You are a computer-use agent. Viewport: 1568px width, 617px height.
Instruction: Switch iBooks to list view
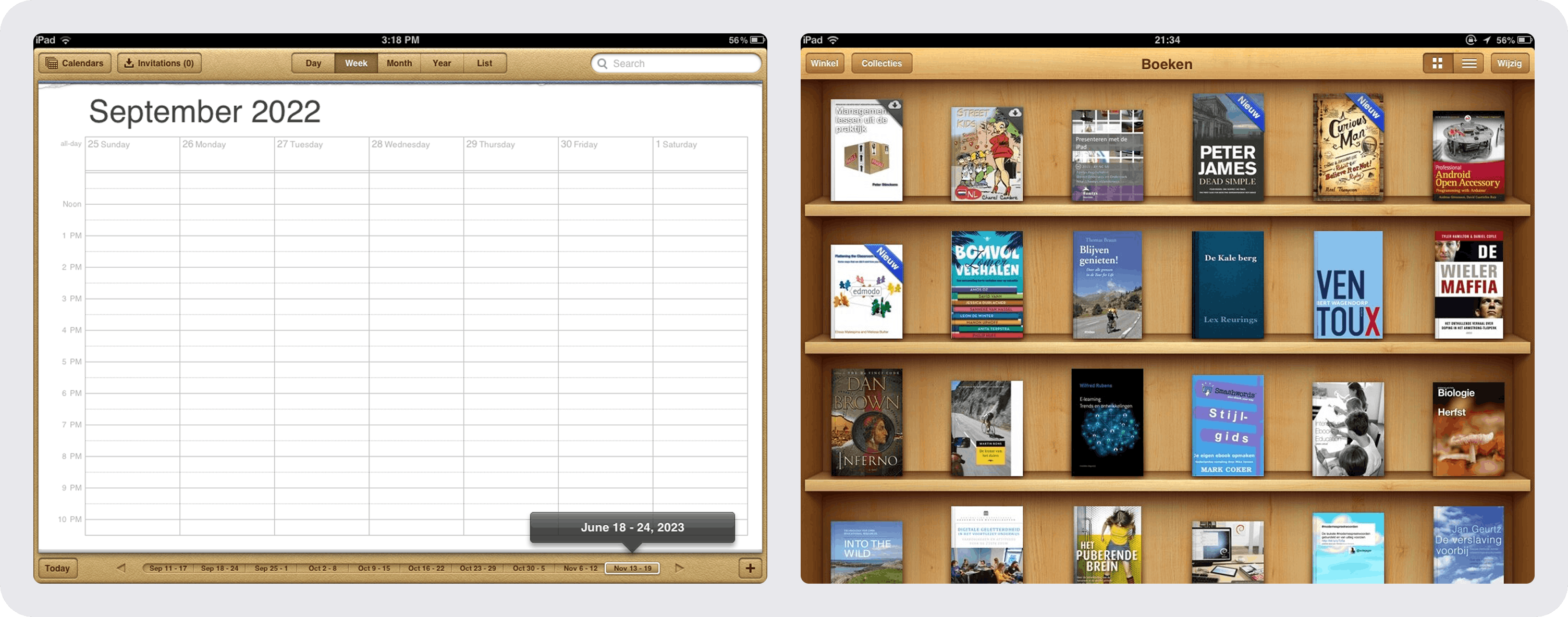[x=1469, y=63]
